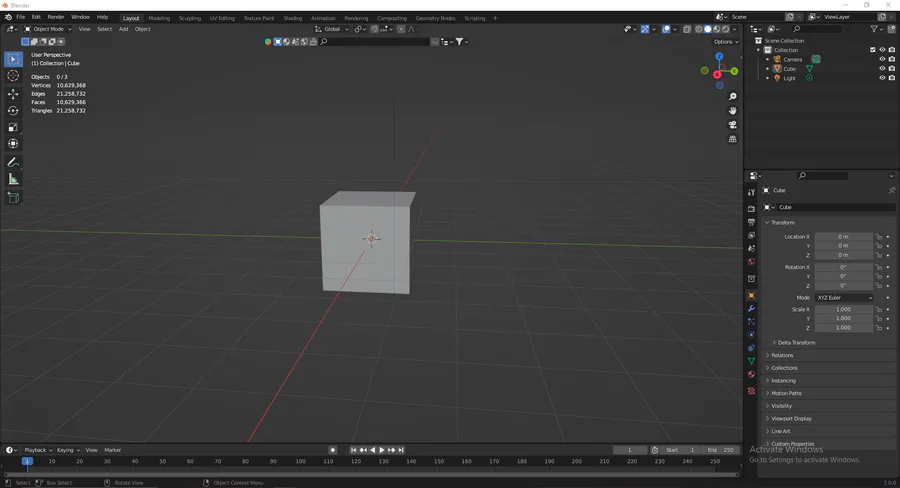Image resolution: width=900 pixels, height=488 pixels.
Task: Expand the Viewport Display panel
Action: 791,419
